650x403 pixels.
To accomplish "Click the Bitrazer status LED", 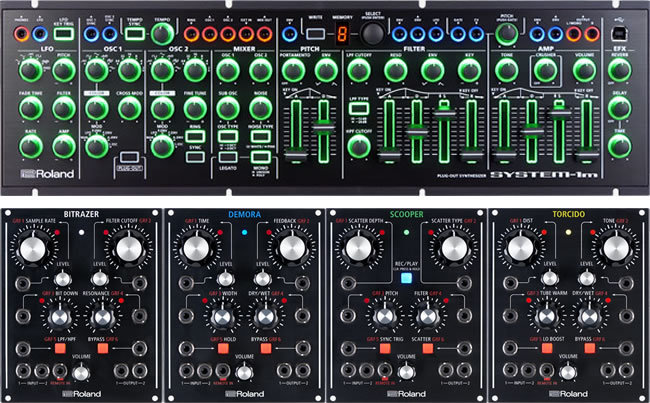I will [x=82, y=232].
